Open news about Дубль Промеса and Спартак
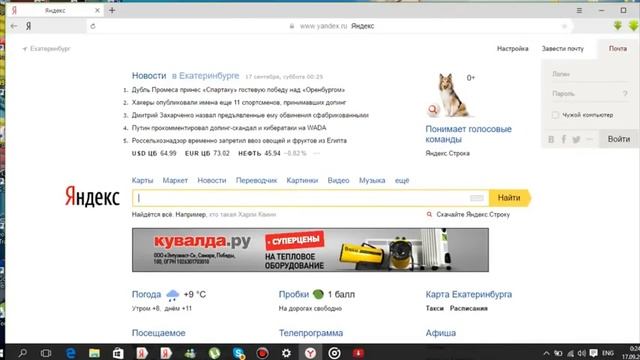Image resolution: width=640 pixels, height=360 pixels. [x=238, y=90]
